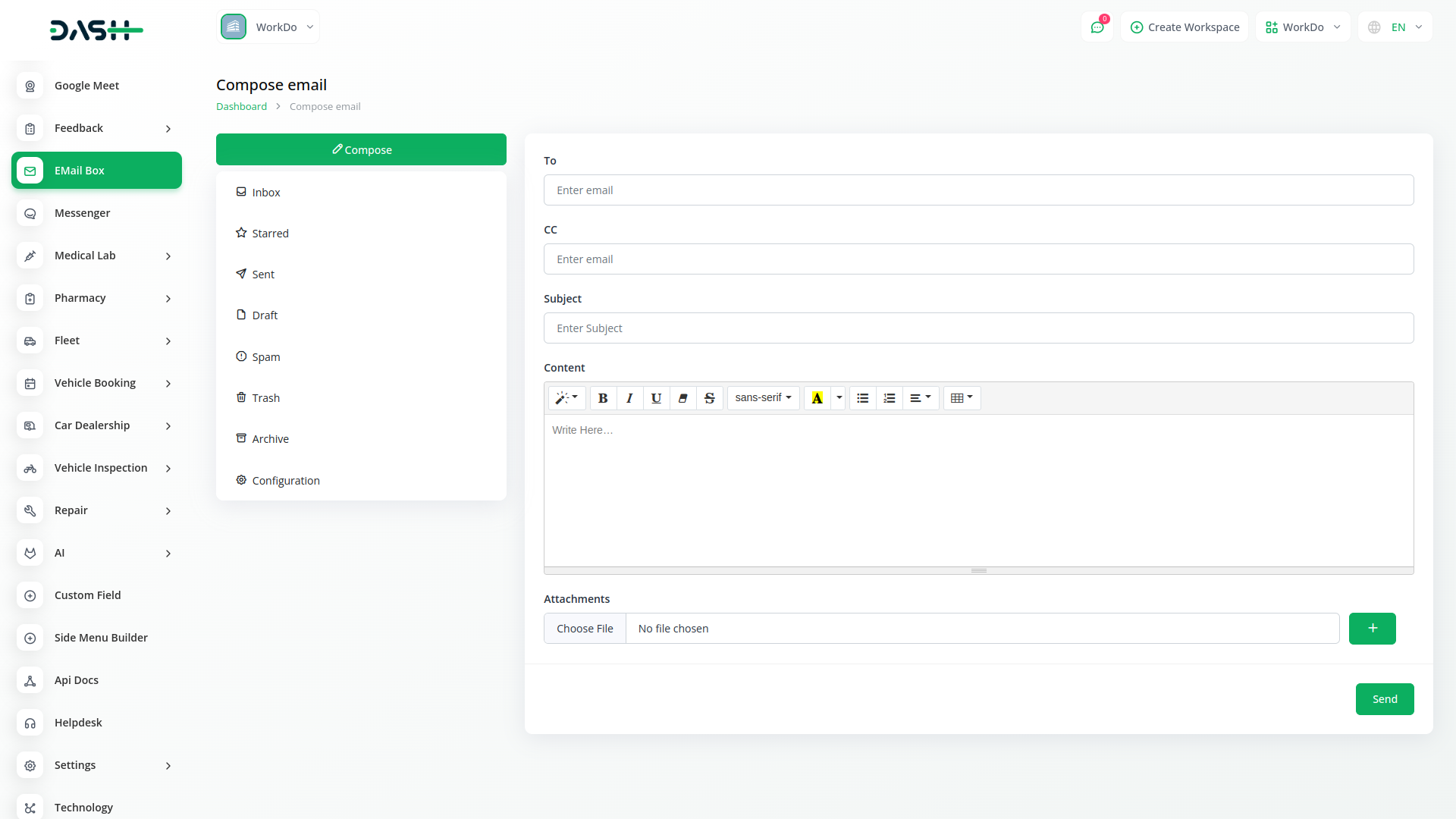Toggle strikethrough formatting
This screenshot has width=1456, height=819.
point(710,398)
